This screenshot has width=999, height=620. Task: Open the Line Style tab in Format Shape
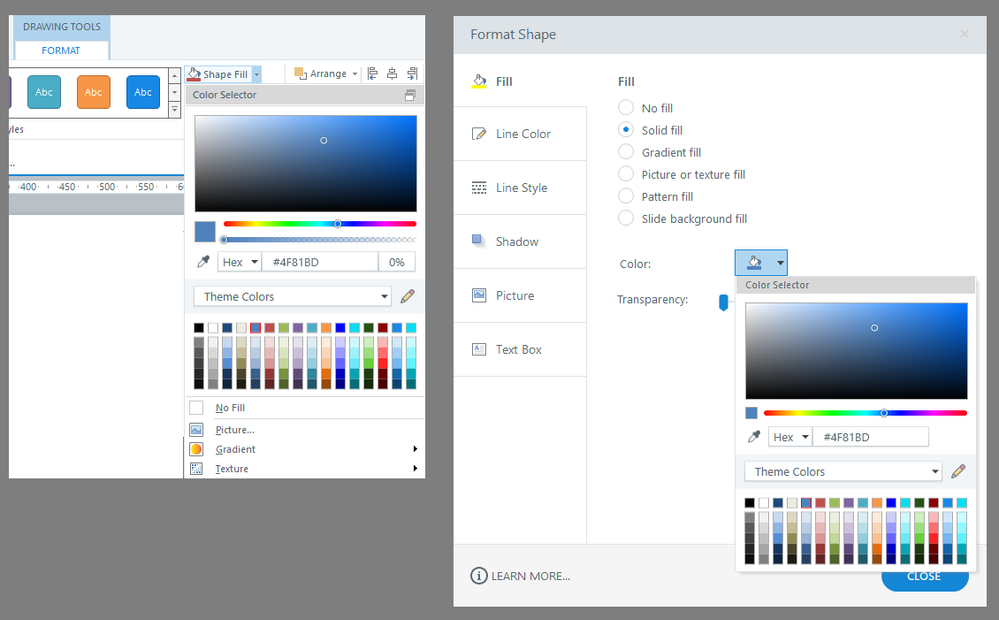(x=520, y=188)
